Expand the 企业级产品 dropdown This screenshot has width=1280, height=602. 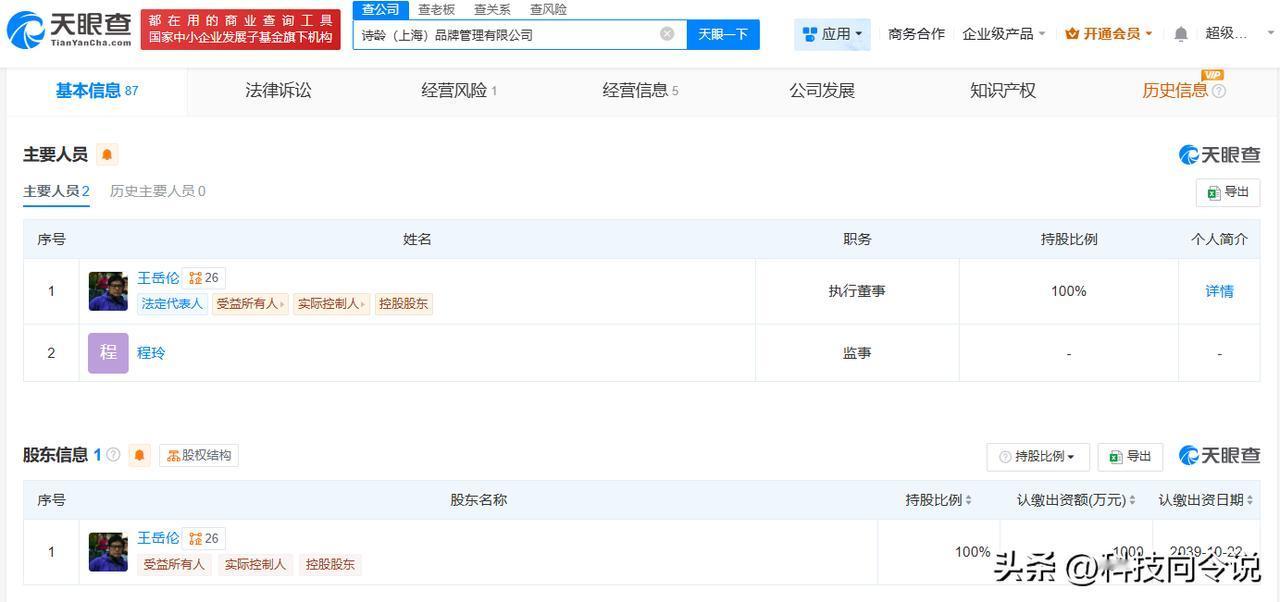coord(1004,34)
